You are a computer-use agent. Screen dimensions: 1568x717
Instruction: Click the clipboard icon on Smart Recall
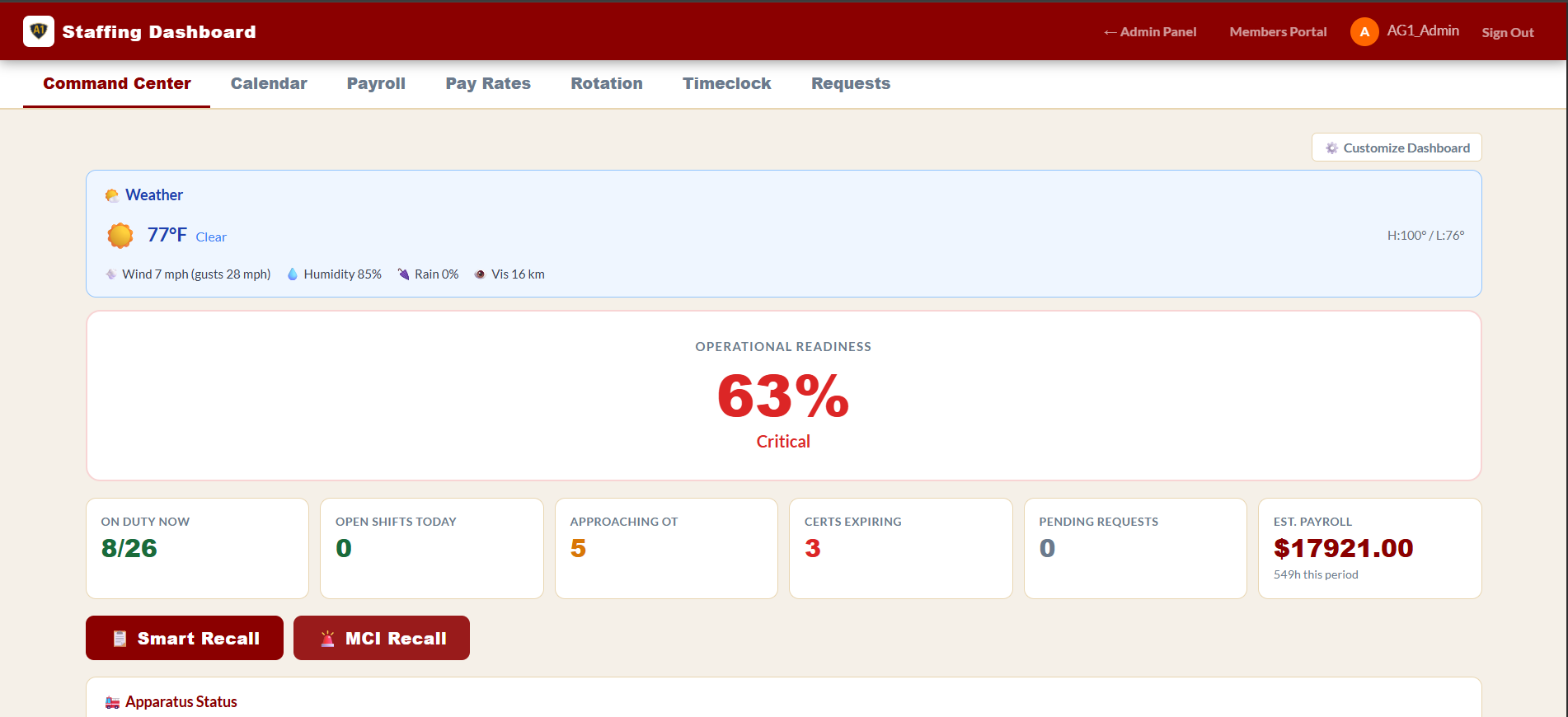[120, 639]
